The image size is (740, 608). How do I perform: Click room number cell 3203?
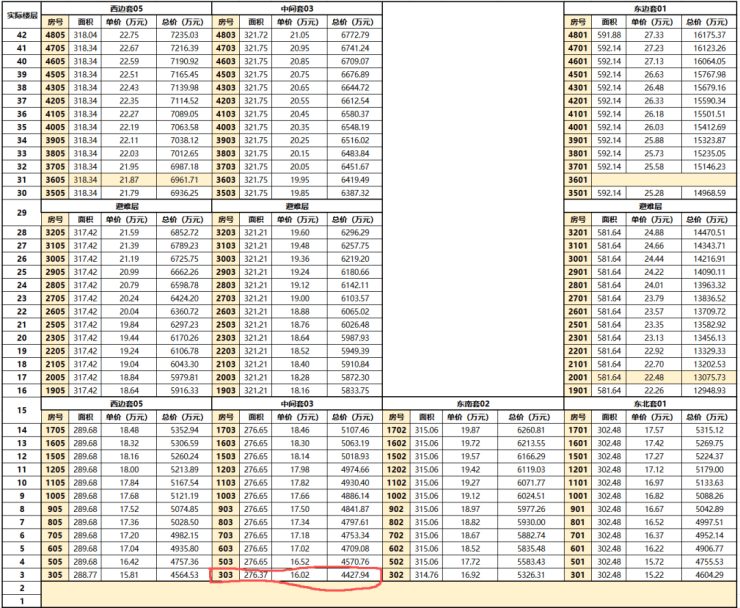tap(226, 232)
